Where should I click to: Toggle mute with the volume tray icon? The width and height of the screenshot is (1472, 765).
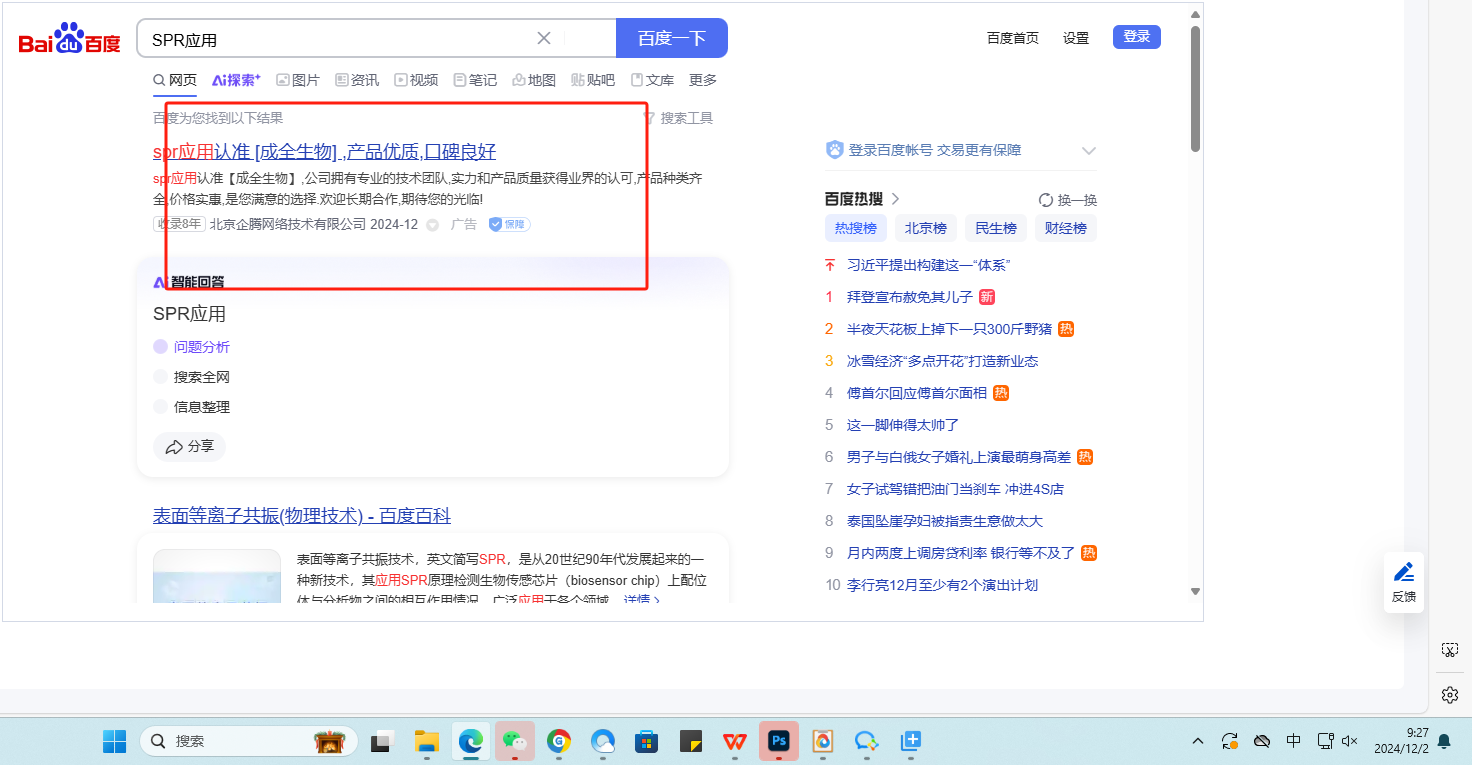[x=1349, y=741]
